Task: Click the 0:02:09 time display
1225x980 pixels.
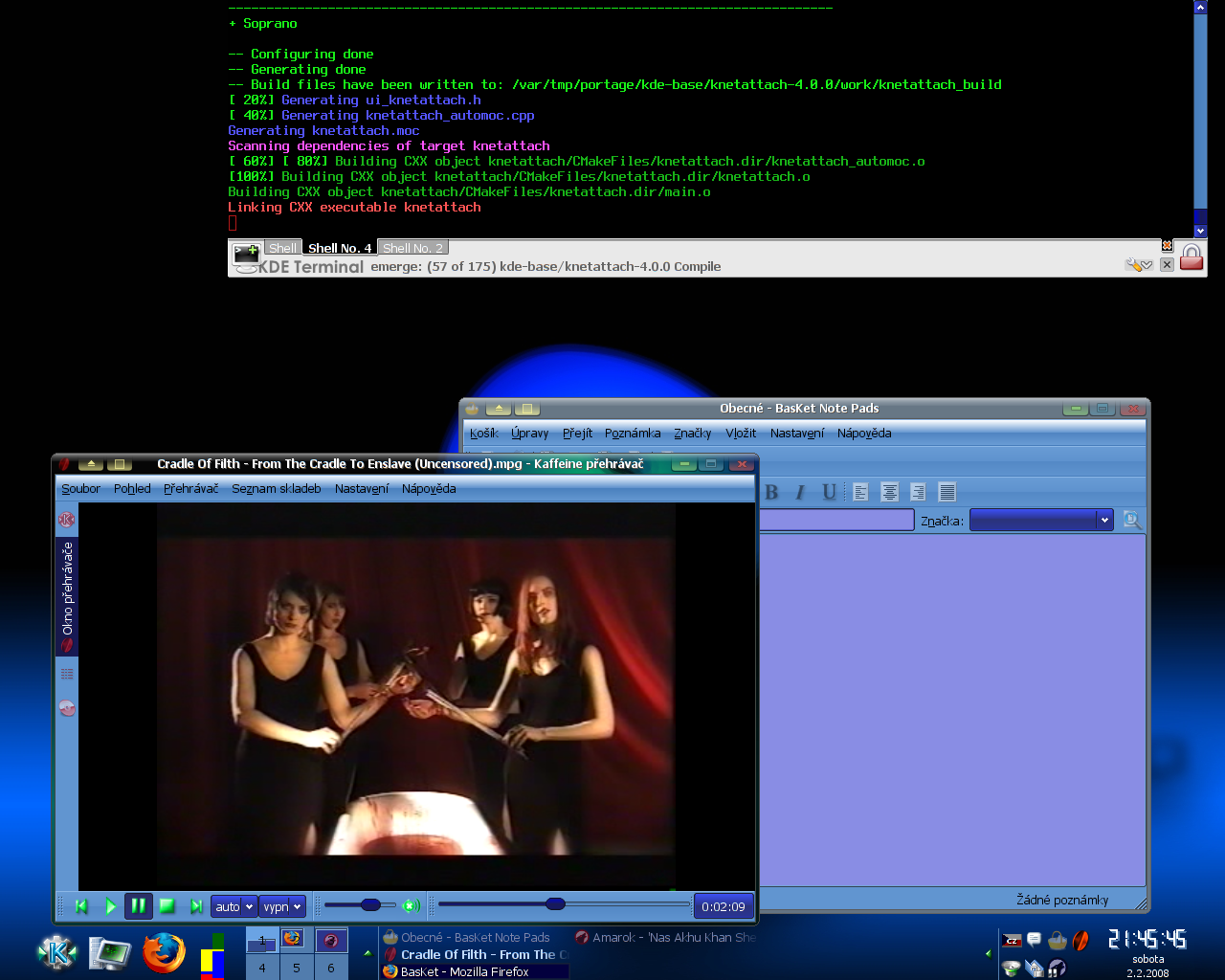Action: point(724,906)
